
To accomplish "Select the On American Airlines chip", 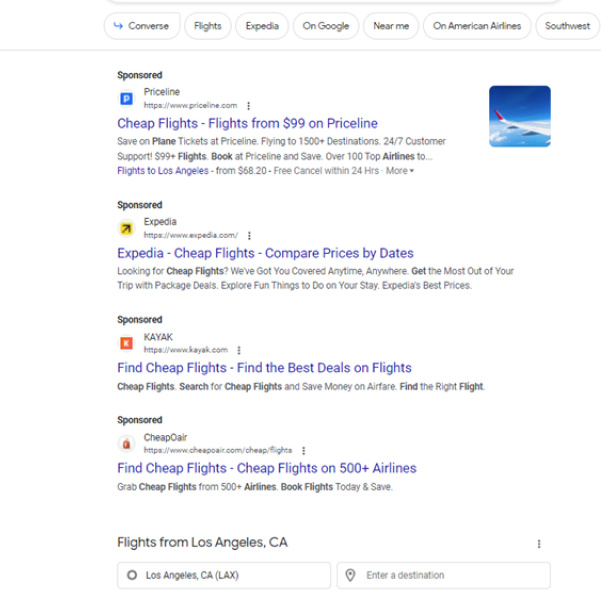I will click(477, 26).
